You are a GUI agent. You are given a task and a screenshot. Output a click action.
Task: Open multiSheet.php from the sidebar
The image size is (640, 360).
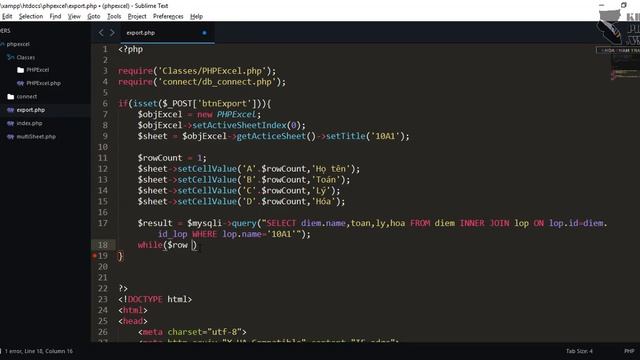click(36, 137)
